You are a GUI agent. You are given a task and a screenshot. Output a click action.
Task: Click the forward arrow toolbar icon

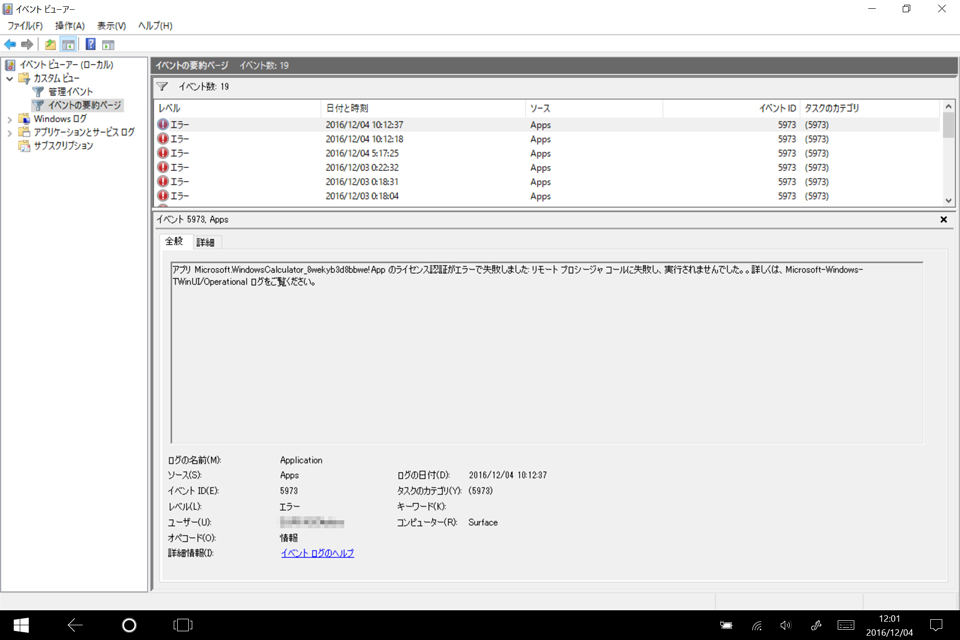point(27,44)
